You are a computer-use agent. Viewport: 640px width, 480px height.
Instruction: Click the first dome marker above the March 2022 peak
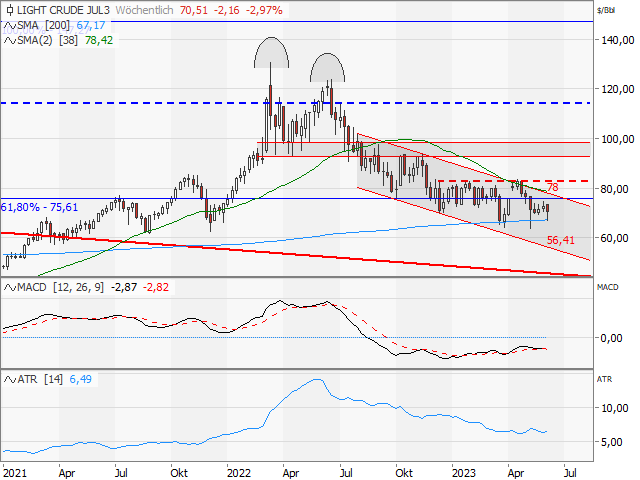click(271, 52)
